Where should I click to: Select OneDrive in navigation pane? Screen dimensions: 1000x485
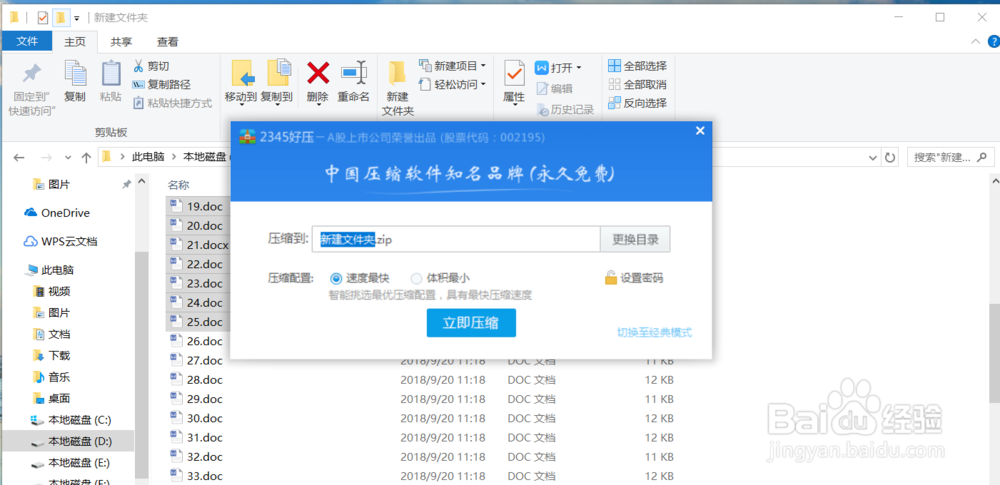click(57, 213)
